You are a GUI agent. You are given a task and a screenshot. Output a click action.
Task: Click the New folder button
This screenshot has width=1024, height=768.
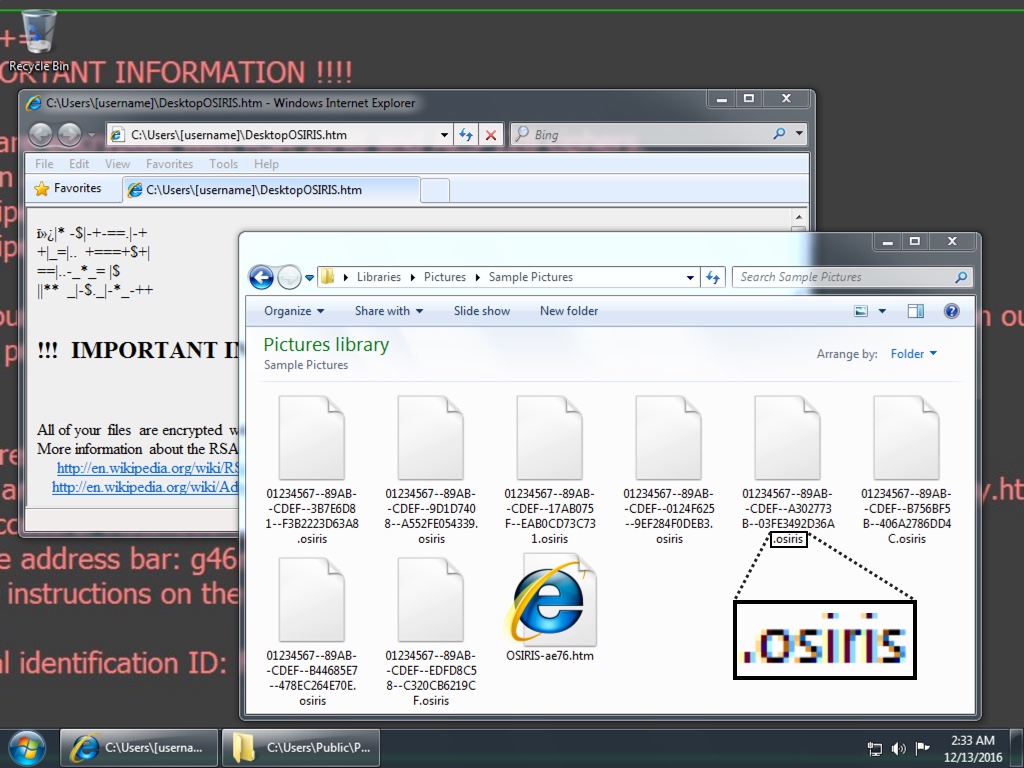coord(568,311)
